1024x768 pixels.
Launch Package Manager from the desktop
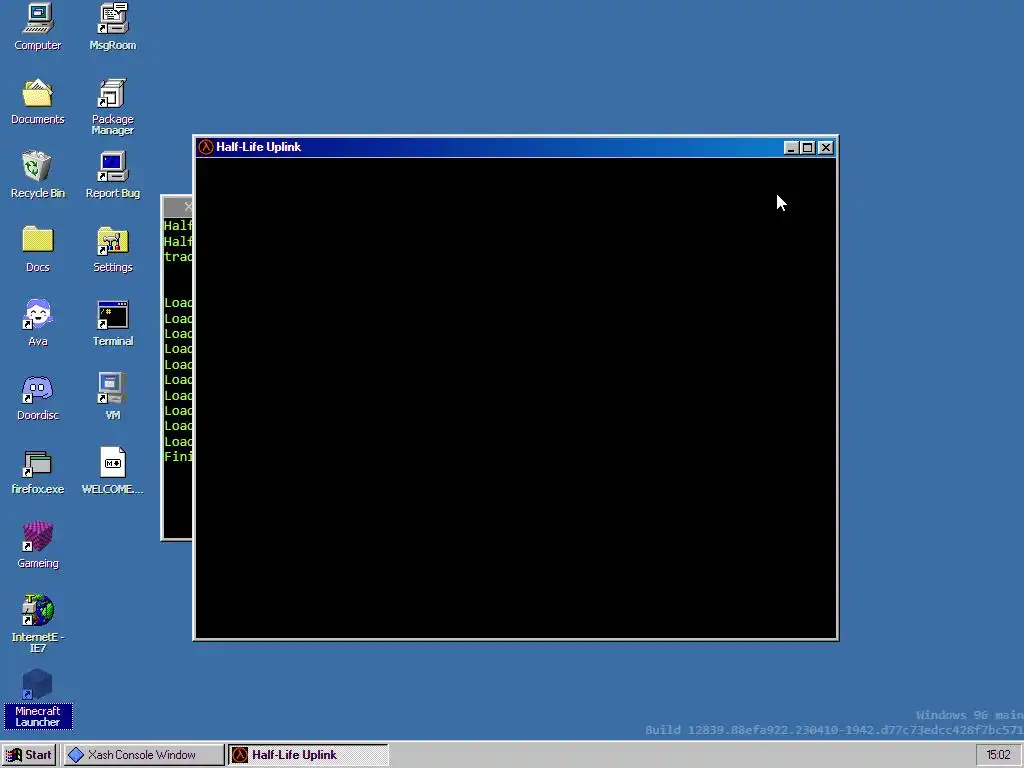point(112,106)
